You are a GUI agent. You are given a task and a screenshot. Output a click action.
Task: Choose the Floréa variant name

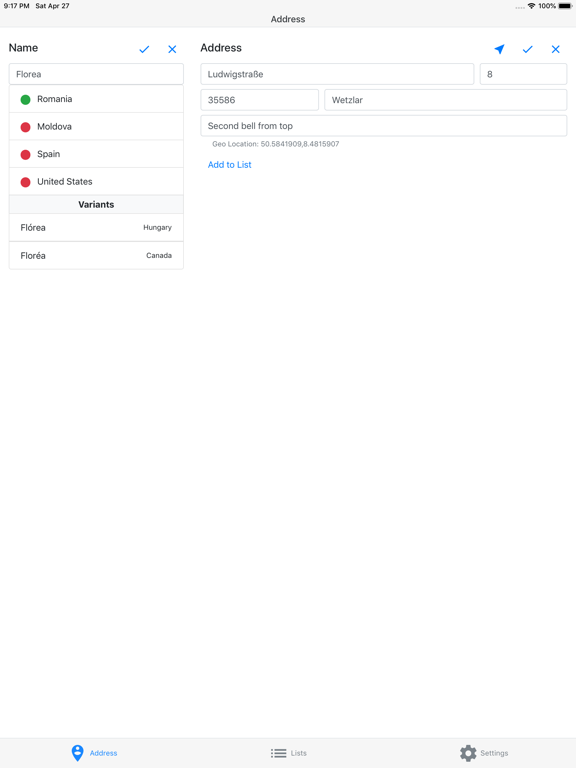point(33,255)
